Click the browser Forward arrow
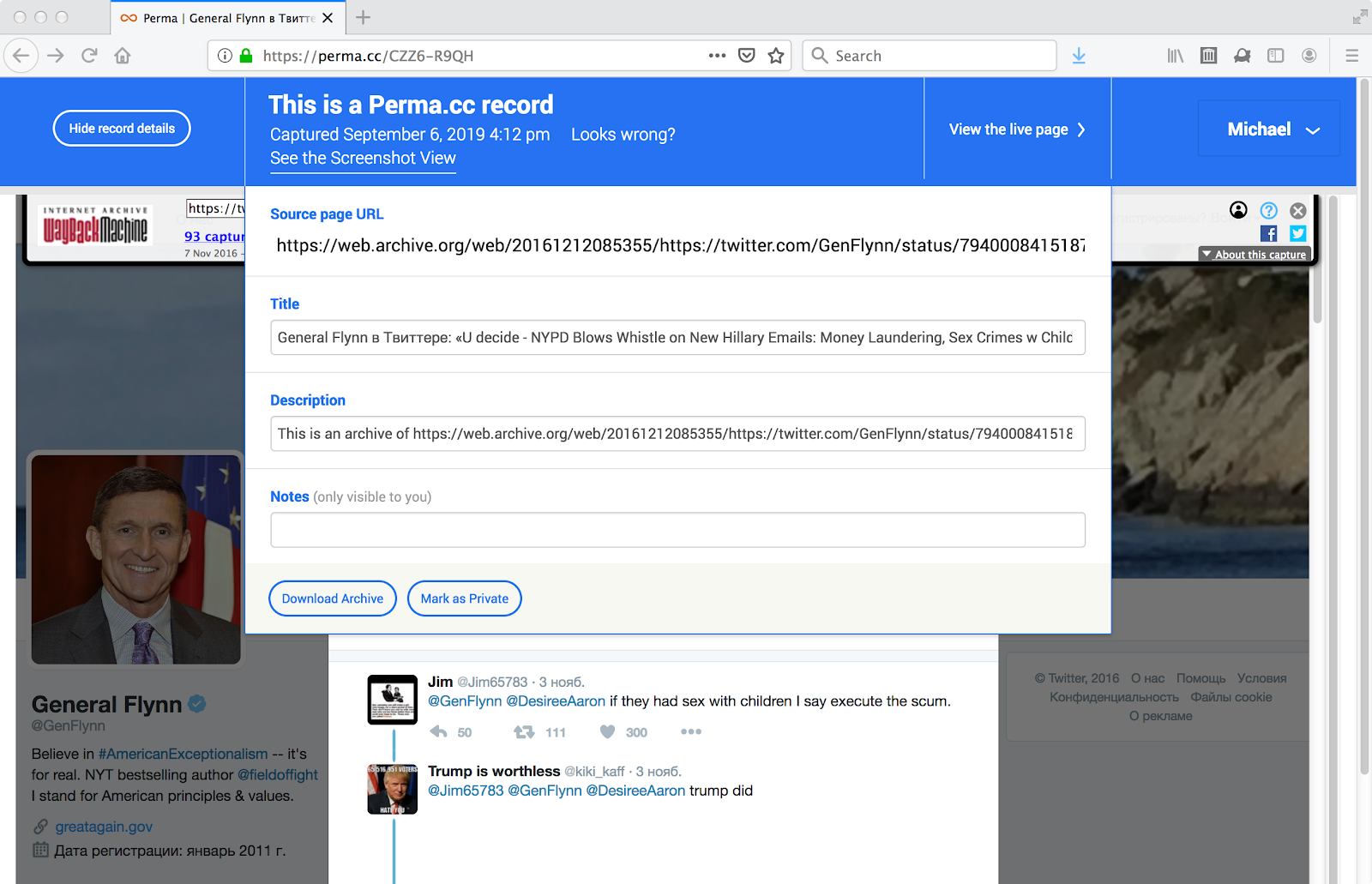This screenshot has width=1372, height=884. (x=56, y=56)
